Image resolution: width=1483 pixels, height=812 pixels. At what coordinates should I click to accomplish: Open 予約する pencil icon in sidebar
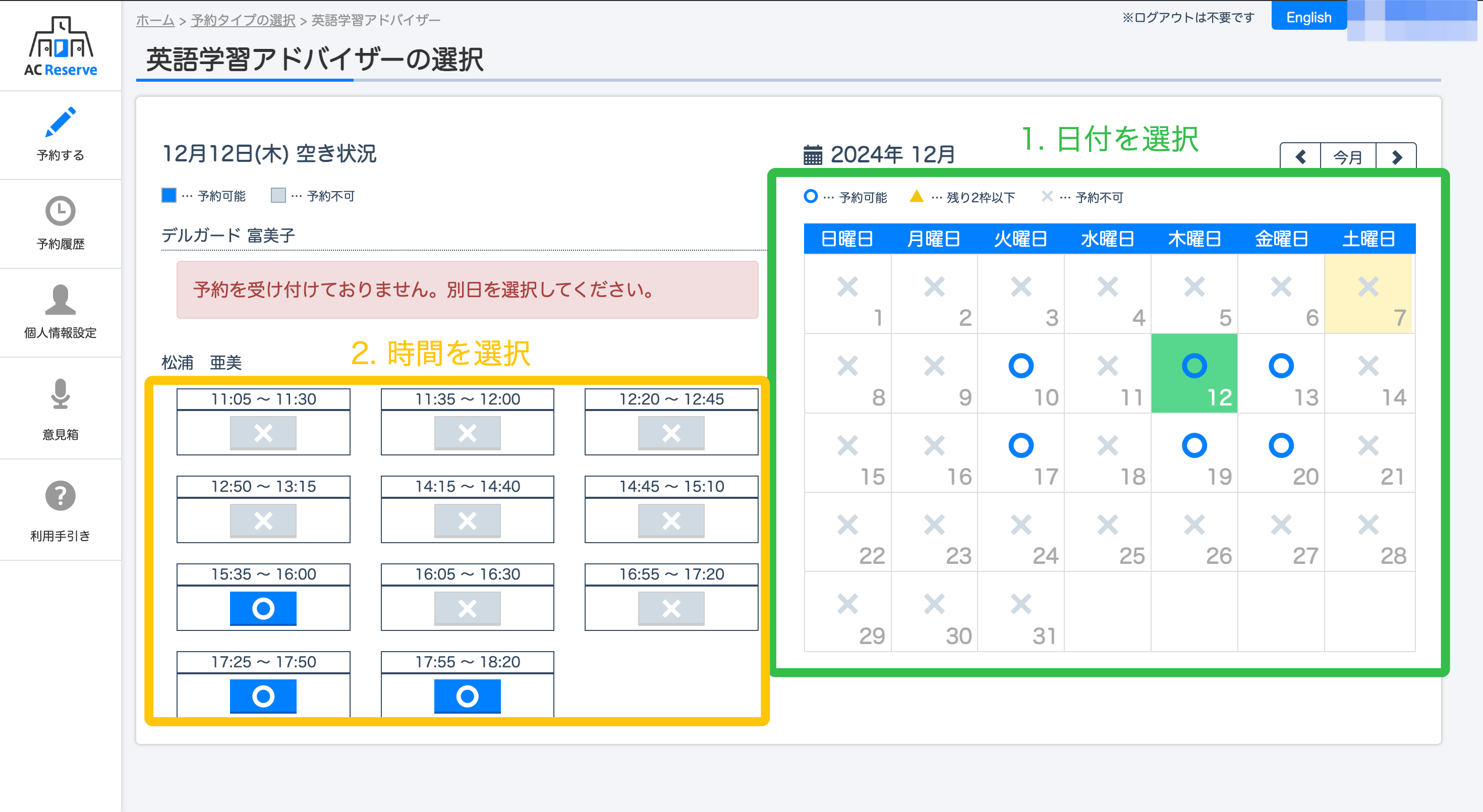(x=61, y=122)
